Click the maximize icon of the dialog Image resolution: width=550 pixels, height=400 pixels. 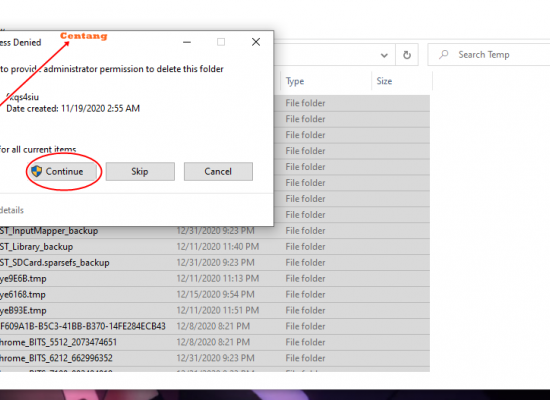pyautogui.click(x=221, y=42)
